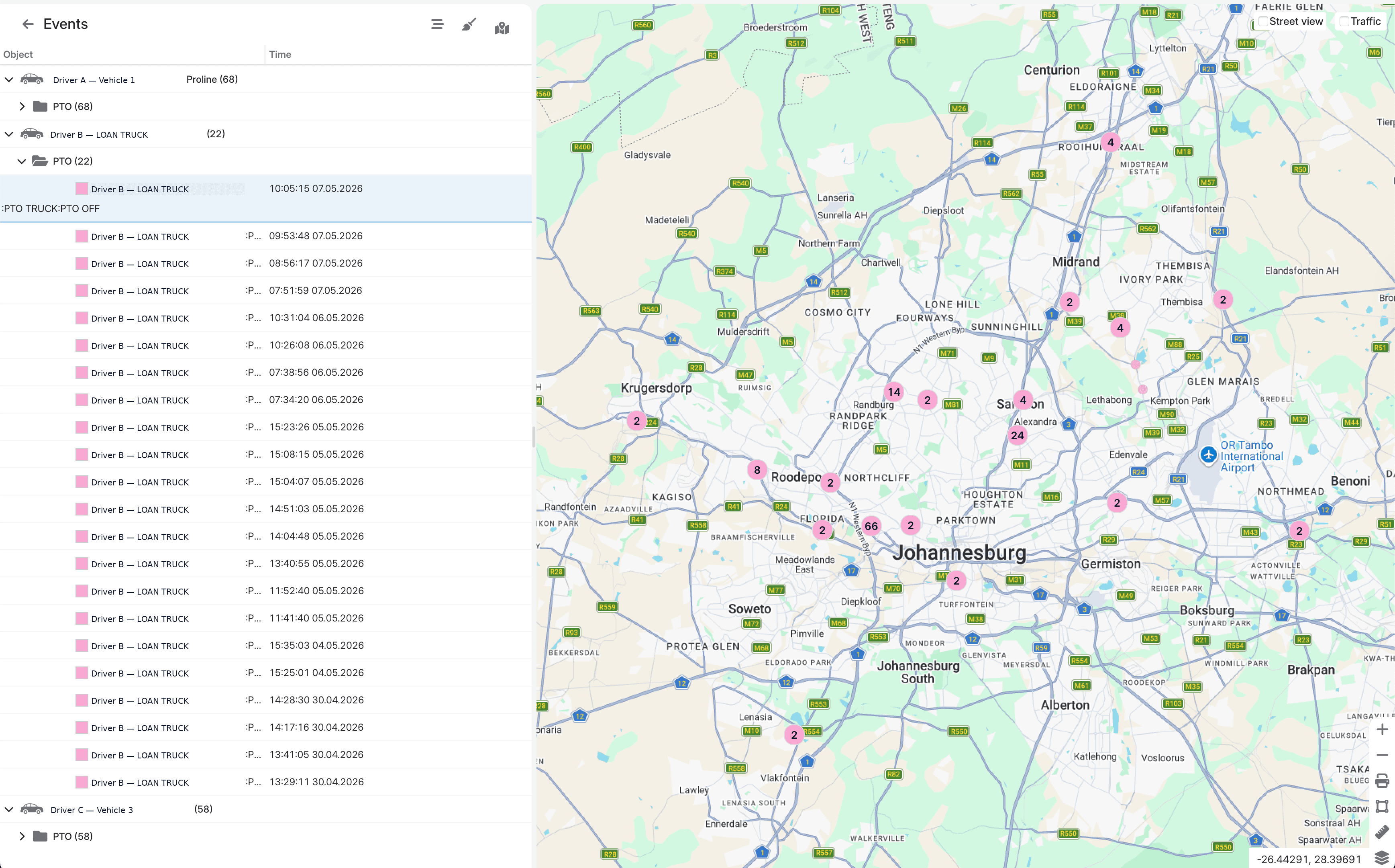Select event at 10:31:04 06.05.2026
This screenshot has height=868, width=1395.
266,318
